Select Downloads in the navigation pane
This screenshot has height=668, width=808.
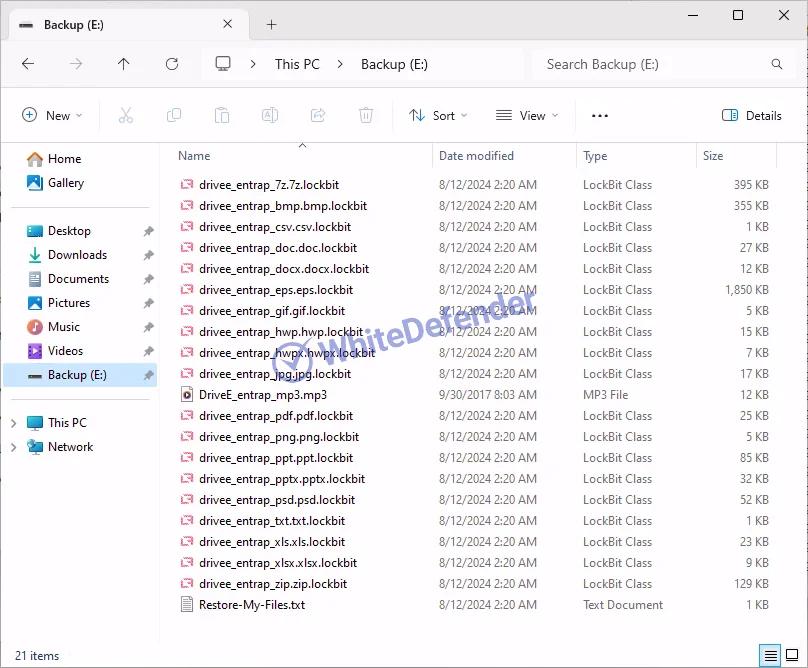(77, 255)
